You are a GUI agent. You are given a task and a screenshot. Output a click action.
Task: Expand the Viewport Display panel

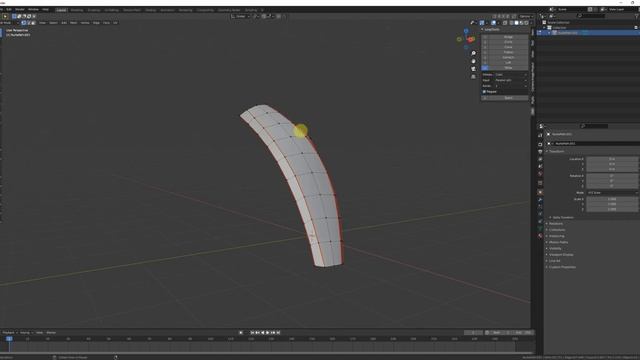pos(561,255)
